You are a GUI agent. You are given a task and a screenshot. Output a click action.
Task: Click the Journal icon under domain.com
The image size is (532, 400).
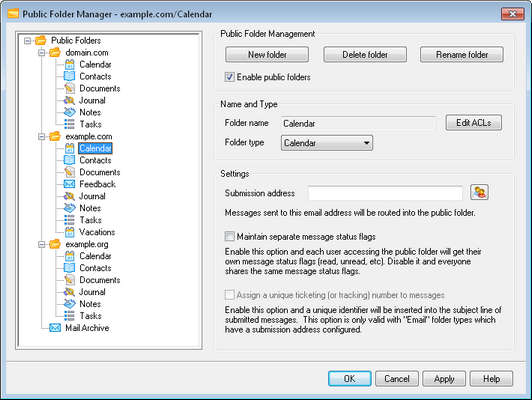tap(69, 100)
